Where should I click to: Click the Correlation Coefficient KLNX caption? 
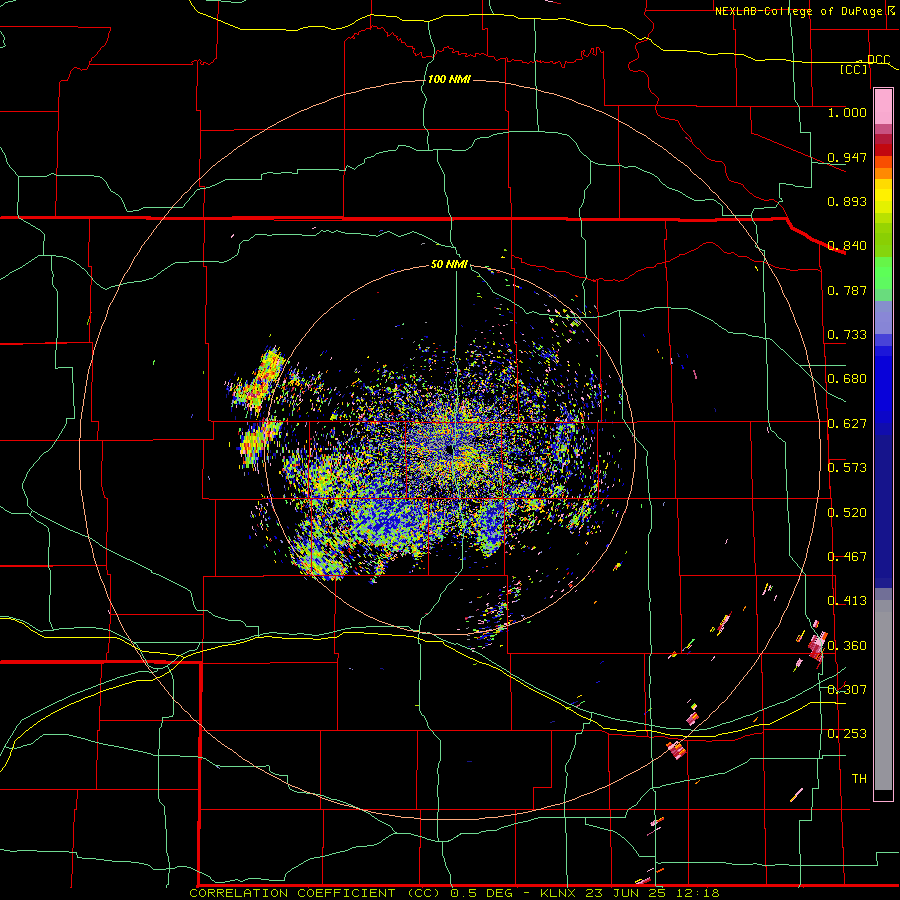click(x=455, y=893)
